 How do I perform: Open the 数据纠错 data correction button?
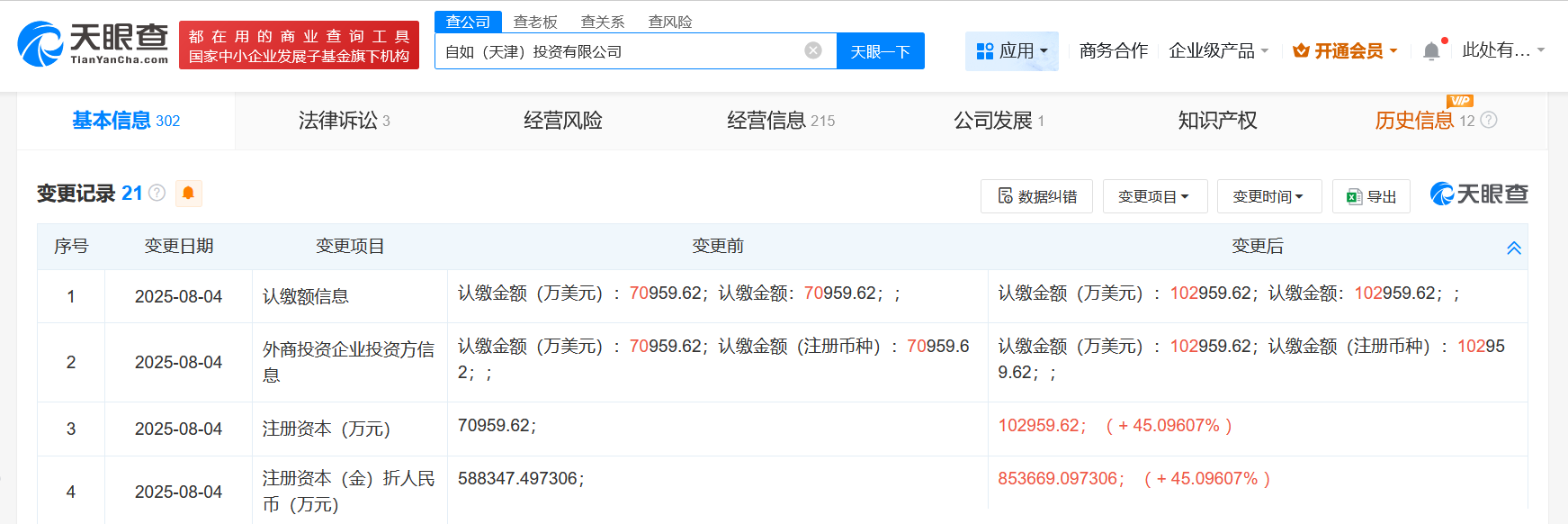click(1036, 196)
